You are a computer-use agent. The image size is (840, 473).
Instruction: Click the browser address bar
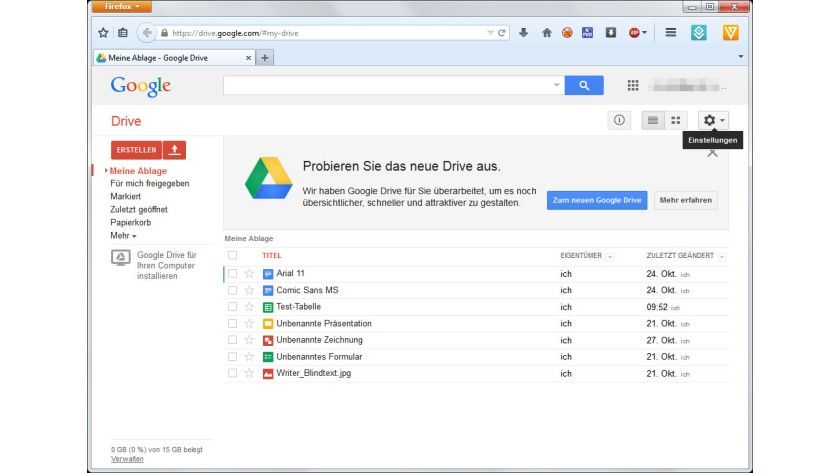point(327,33)
